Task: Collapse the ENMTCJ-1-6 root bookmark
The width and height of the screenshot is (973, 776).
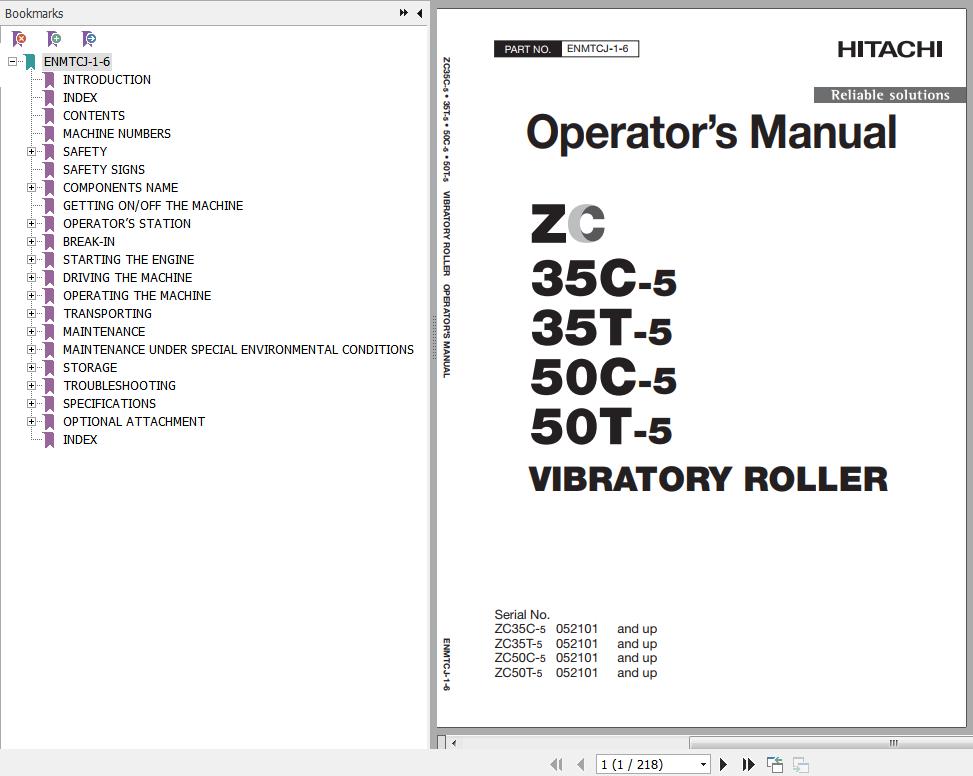Action: [x=12, y=62]
